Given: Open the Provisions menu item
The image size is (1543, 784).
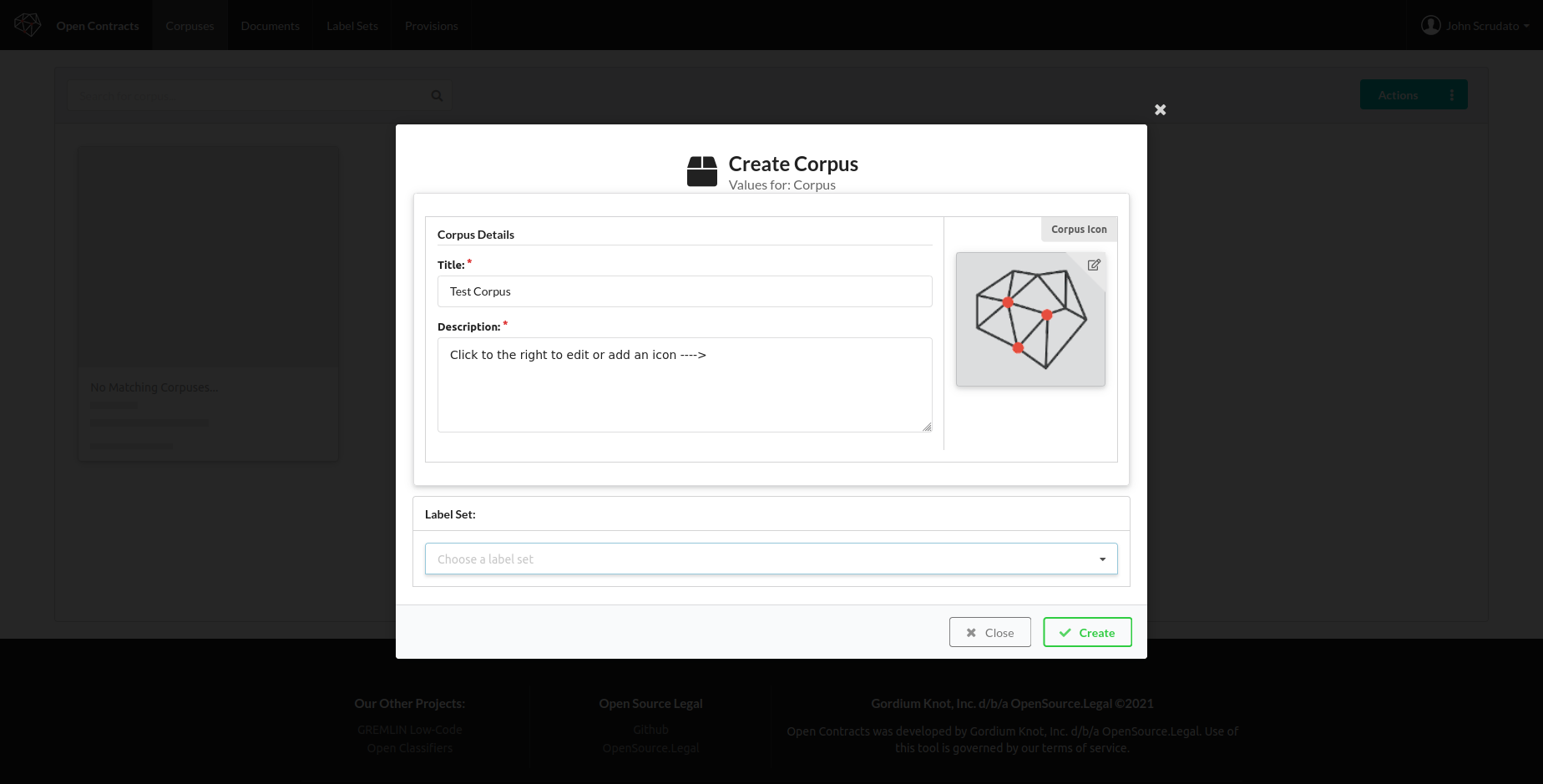Looking at the screenshot, I should click(432, 26).
